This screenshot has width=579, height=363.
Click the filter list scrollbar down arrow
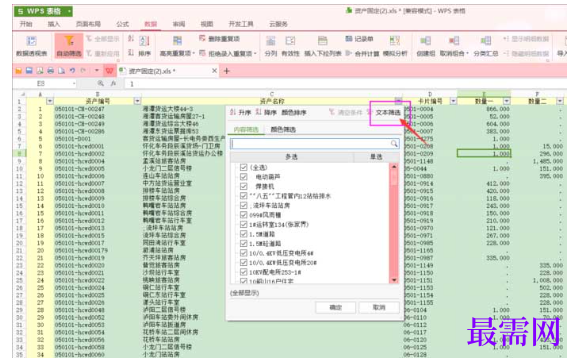click(x=394, y=280)
